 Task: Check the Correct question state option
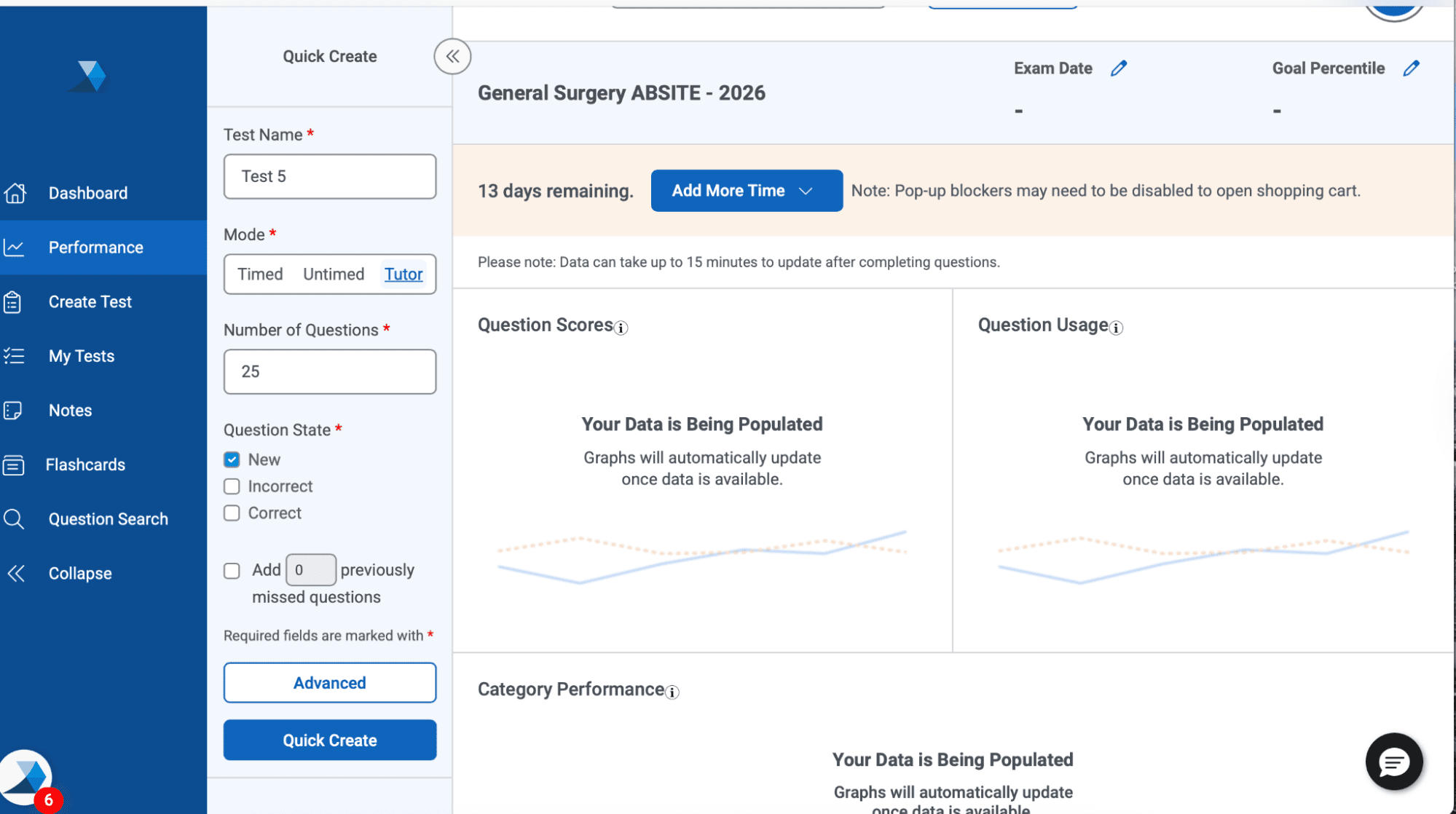coord(231,513)
